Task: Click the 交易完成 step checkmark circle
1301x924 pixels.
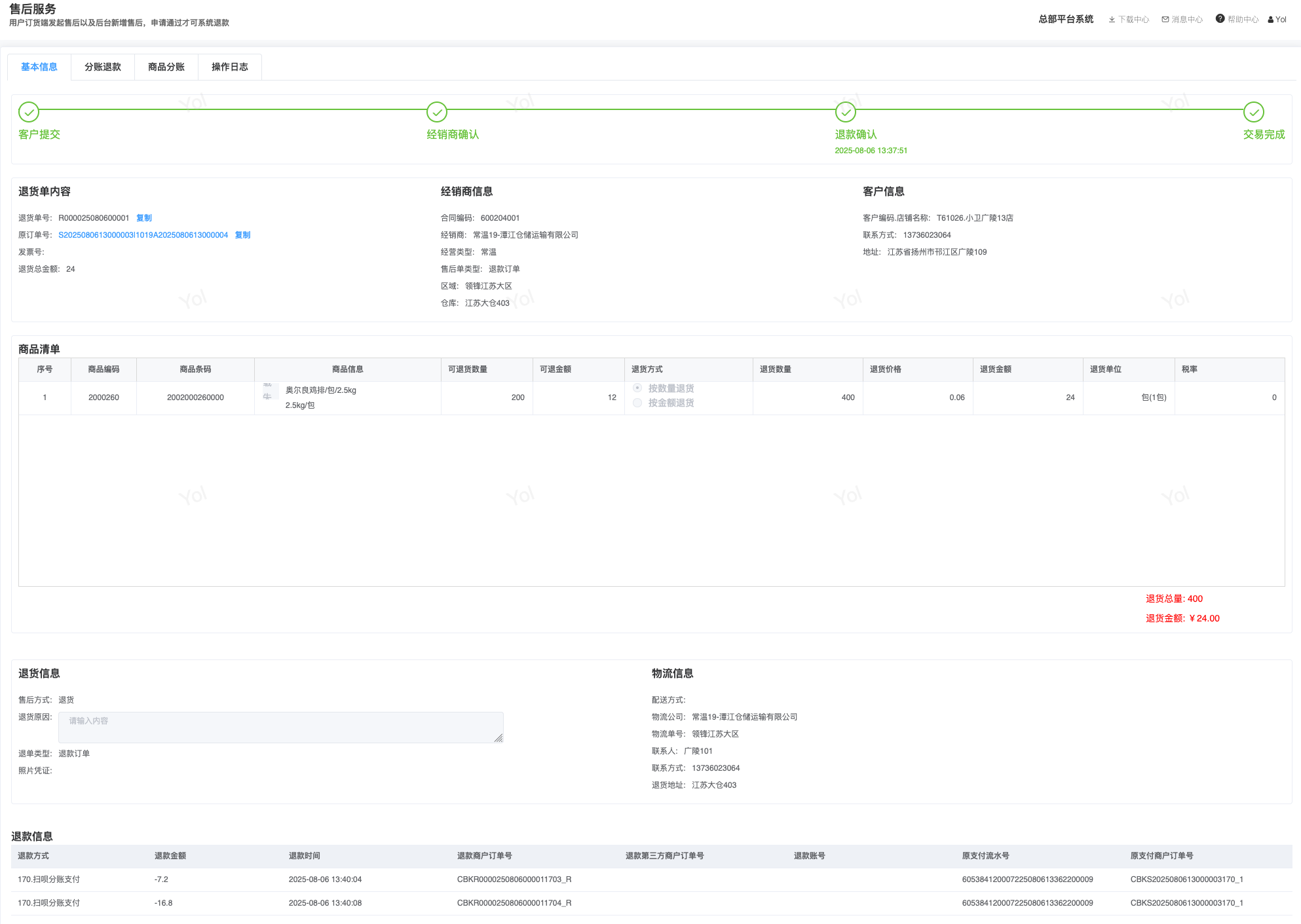Action: click(x=1254, y=112)
